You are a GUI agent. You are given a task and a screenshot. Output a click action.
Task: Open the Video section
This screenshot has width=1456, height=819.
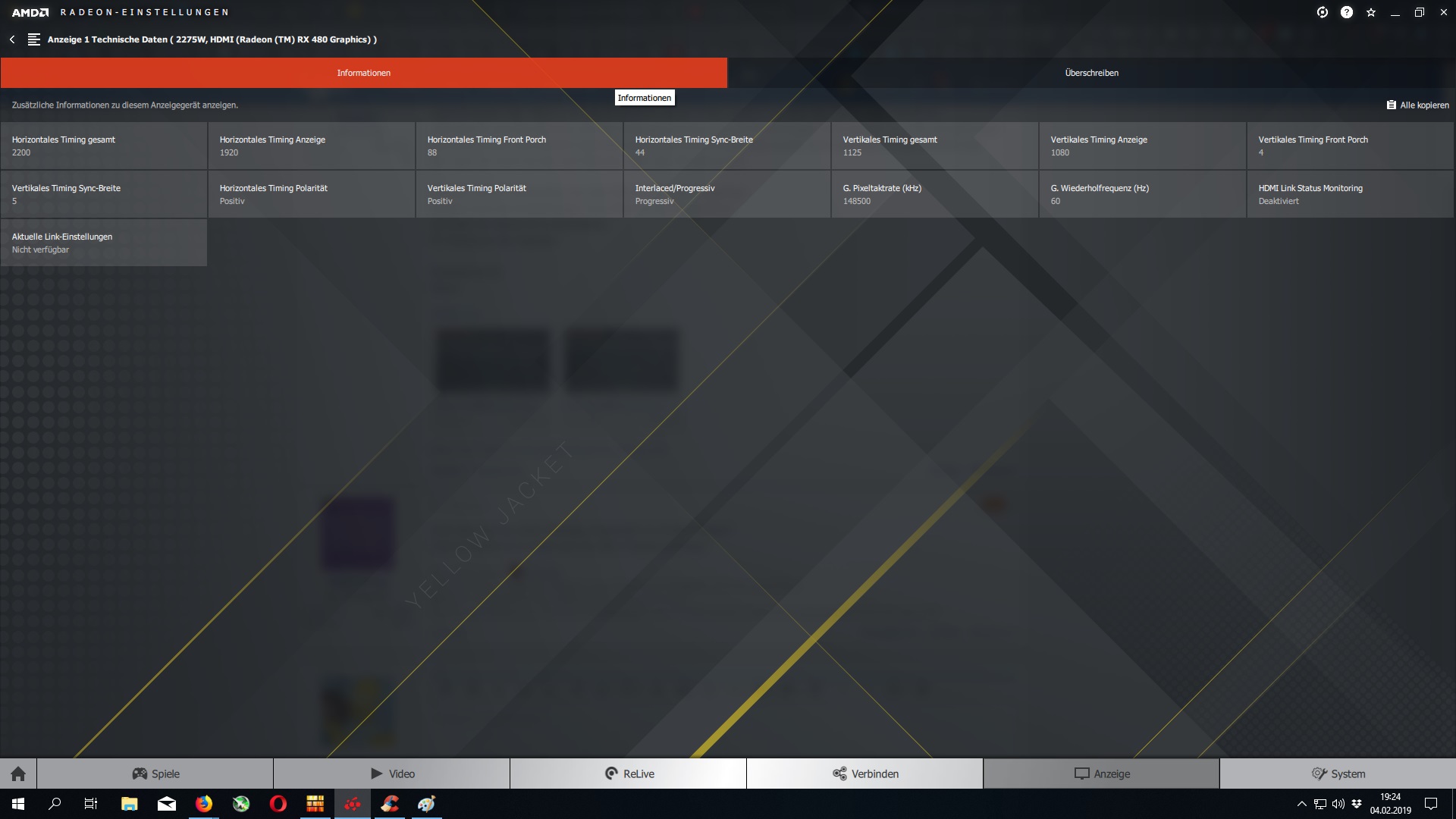(392, 773)
